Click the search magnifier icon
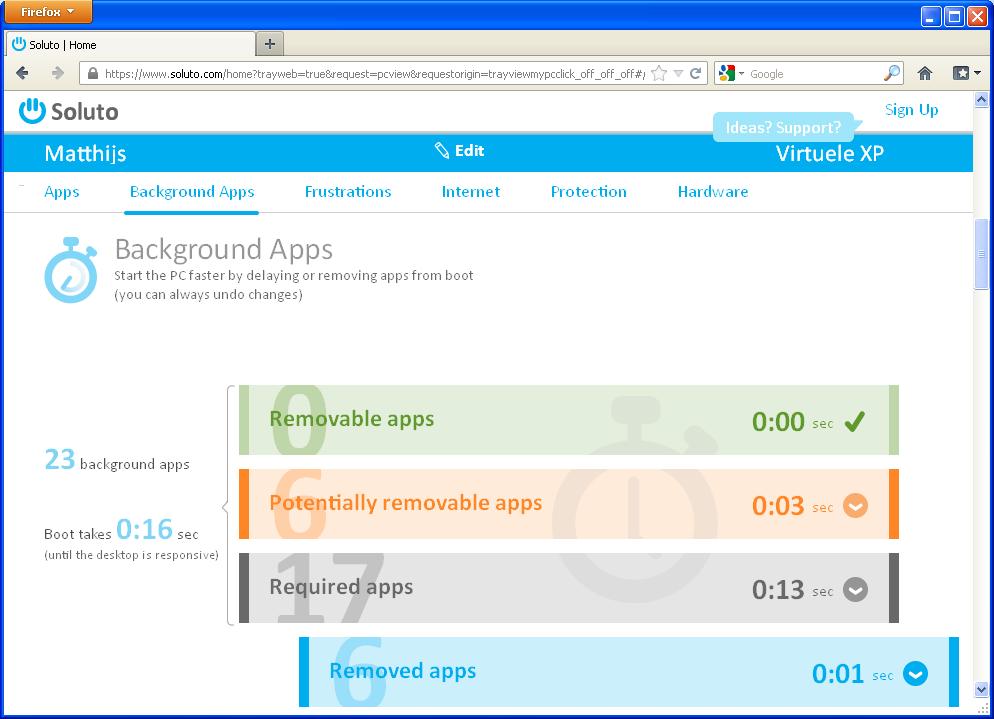The height and width of the screenshot is (719, 994). tap(891, 73)
